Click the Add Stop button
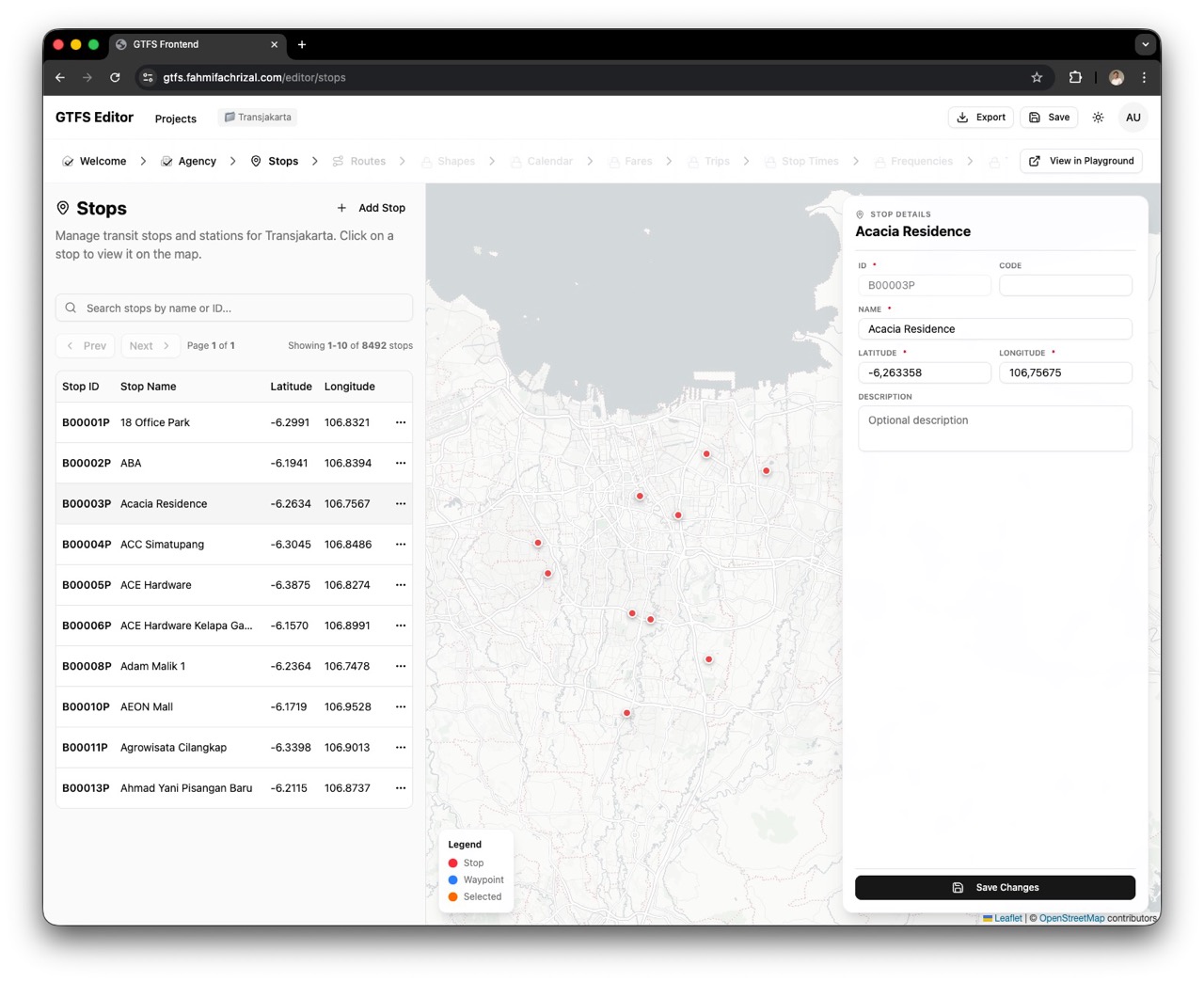This screenshot has width=1204, height=982. pyautogui.click(x=372, y=208)
